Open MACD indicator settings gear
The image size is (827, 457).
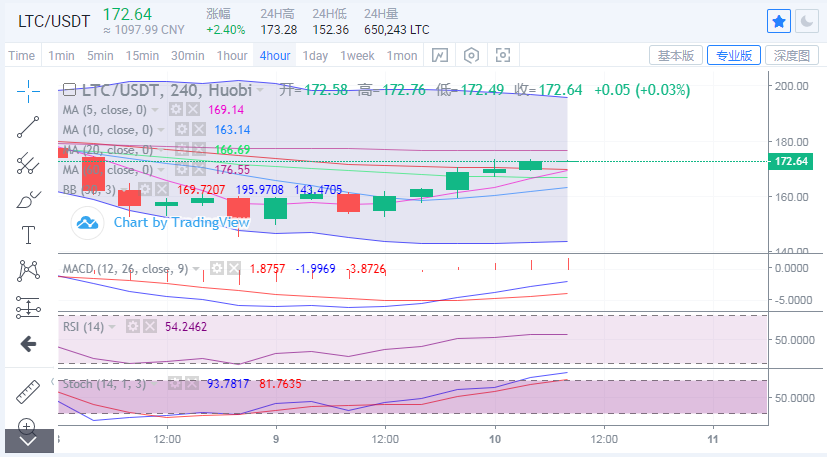(x=217, y=268)
